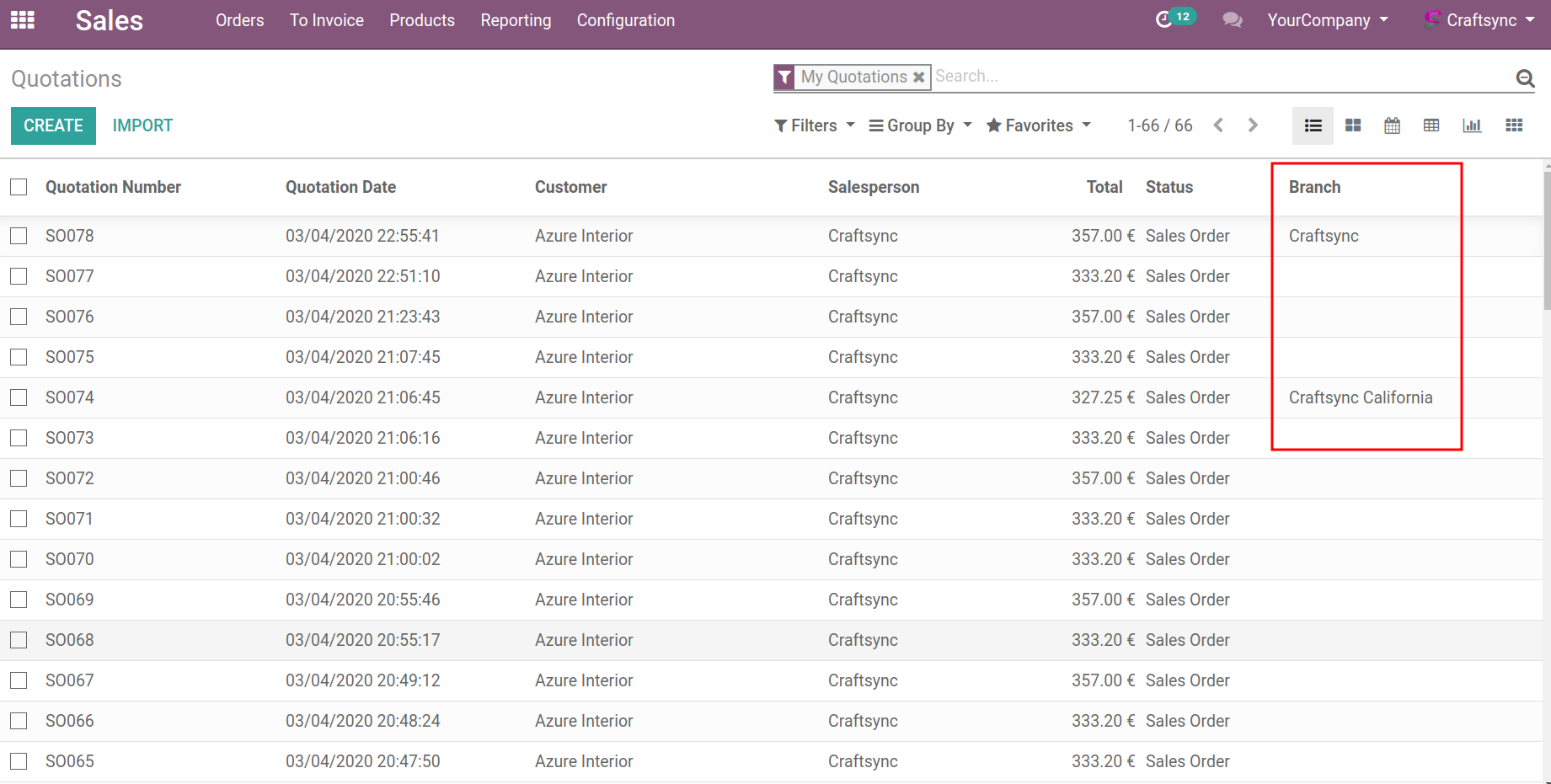1551x784 pixels.
Task: Open the Configuration menu
Action: 625,20
